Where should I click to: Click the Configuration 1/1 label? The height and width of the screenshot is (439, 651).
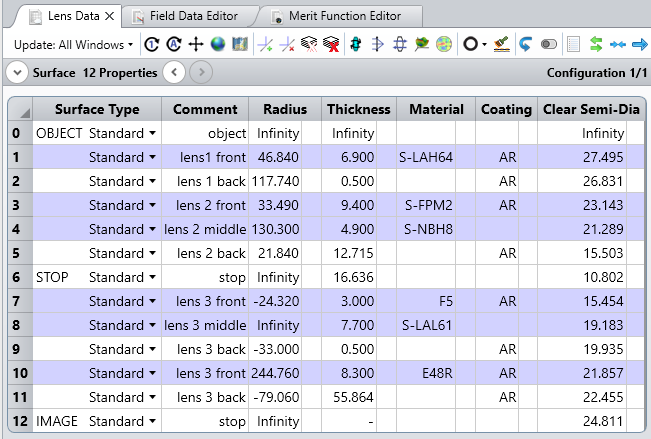597,73
